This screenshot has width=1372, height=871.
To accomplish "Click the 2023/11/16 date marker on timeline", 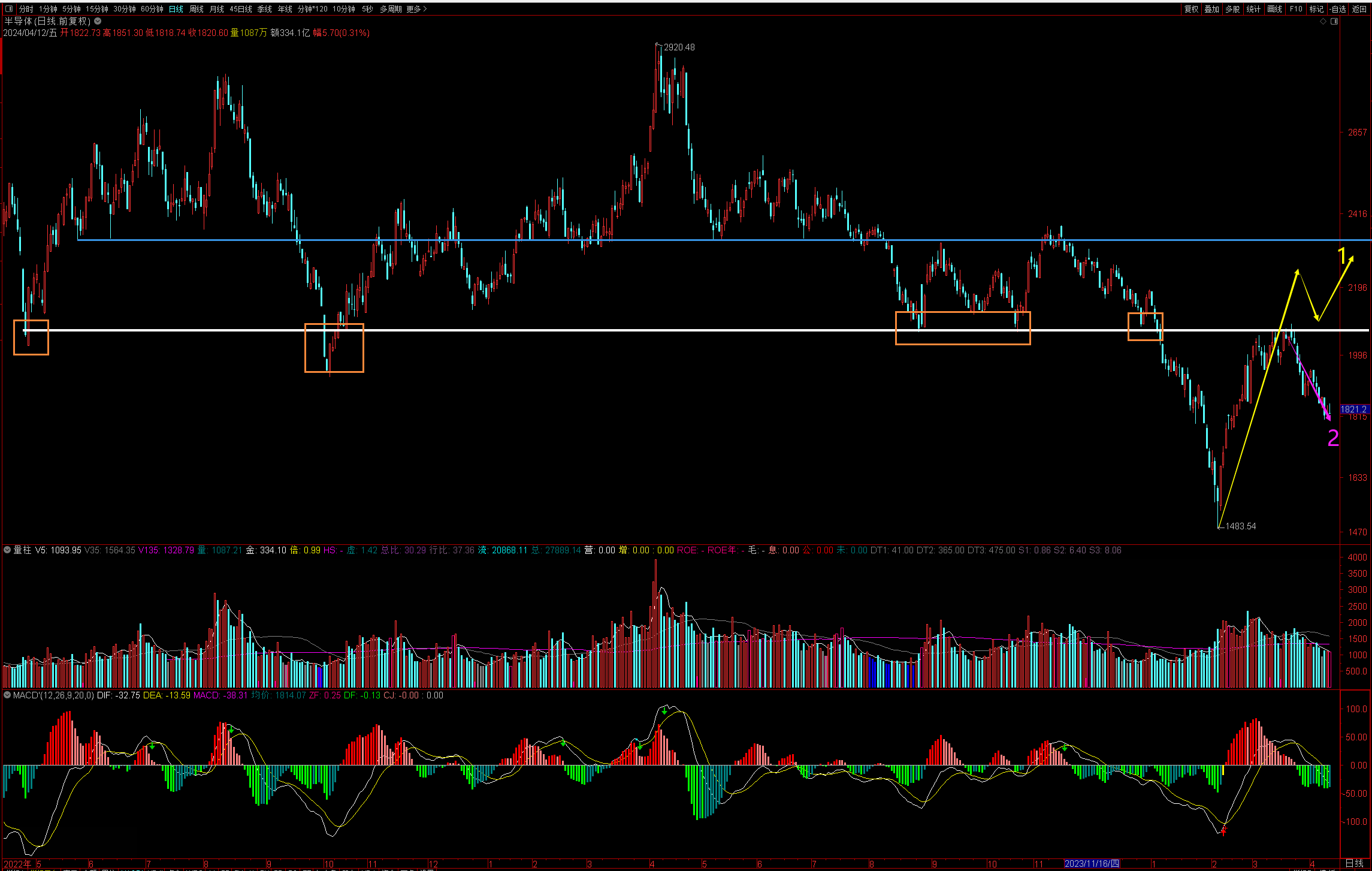I will pos(1092,864).
